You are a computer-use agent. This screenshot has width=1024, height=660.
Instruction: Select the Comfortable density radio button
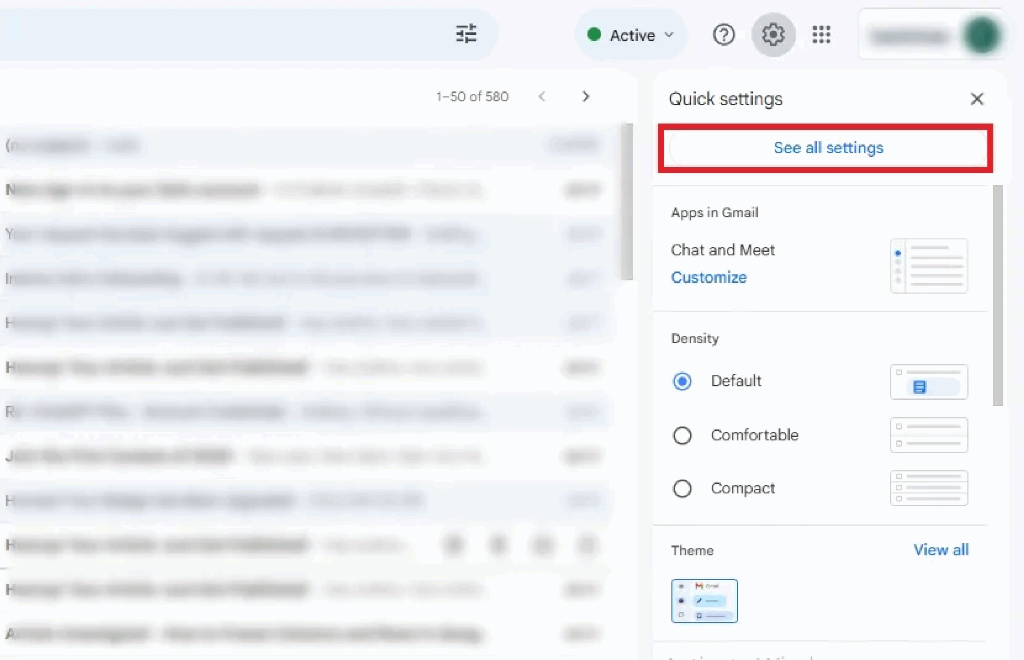683,435
